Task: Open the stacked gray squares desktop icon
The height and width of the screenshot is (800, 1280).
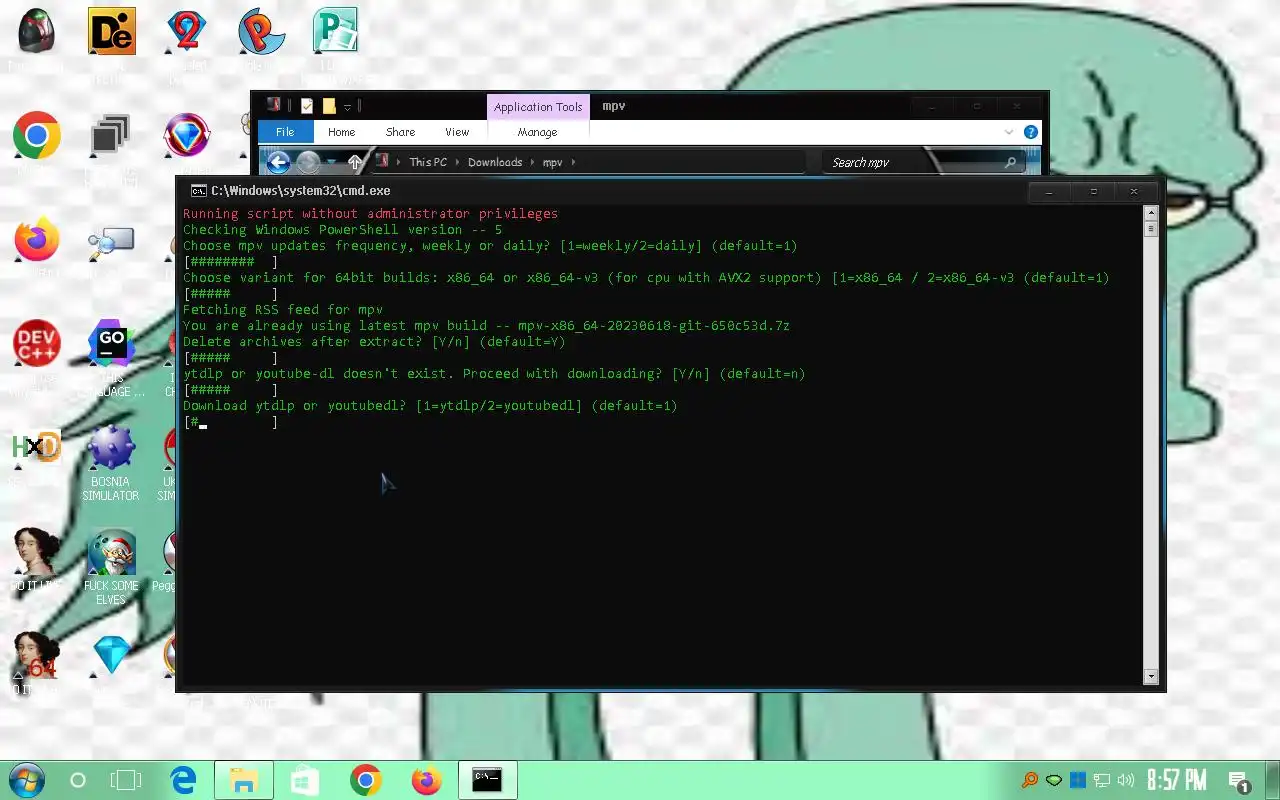Action: [x=110, y=135]
